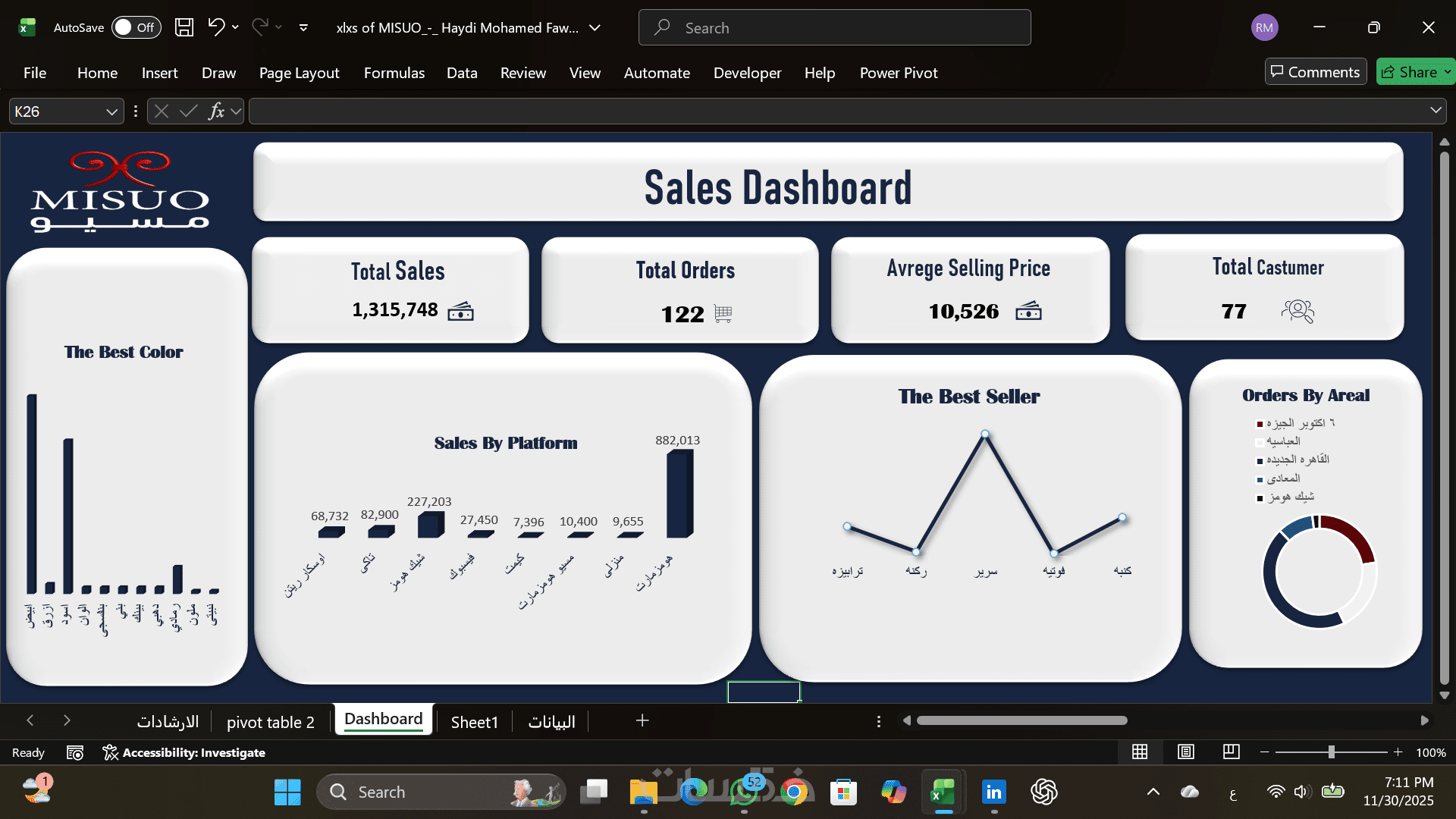Open the file name dropdown arrow
The image size is (1456, 819).
pos(595,27)
